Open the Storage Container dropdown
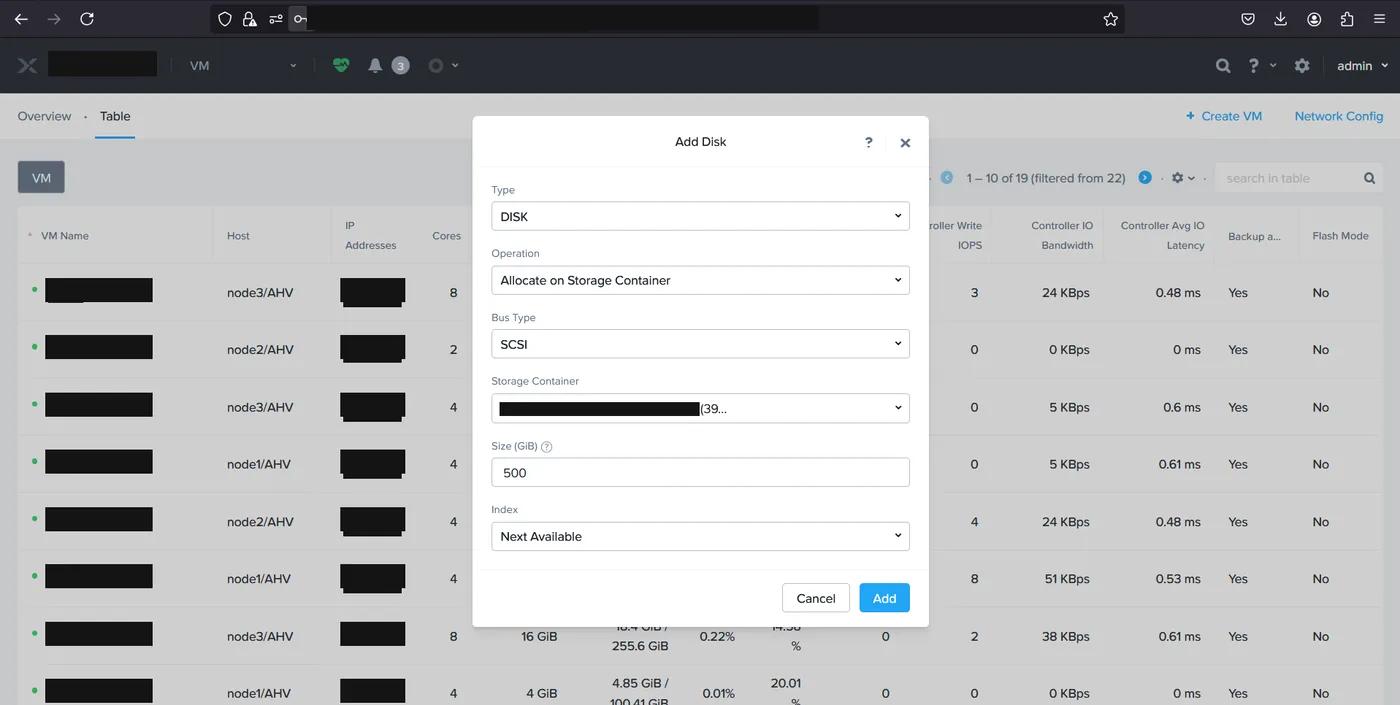Image resolution: width=1400 pixels, height=705 pixels. [700, 408]
